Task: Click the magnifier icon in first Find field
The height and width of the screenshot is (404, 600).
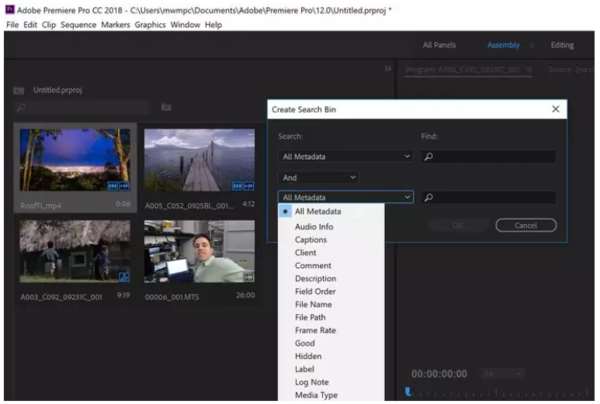Action: (429, 156)
